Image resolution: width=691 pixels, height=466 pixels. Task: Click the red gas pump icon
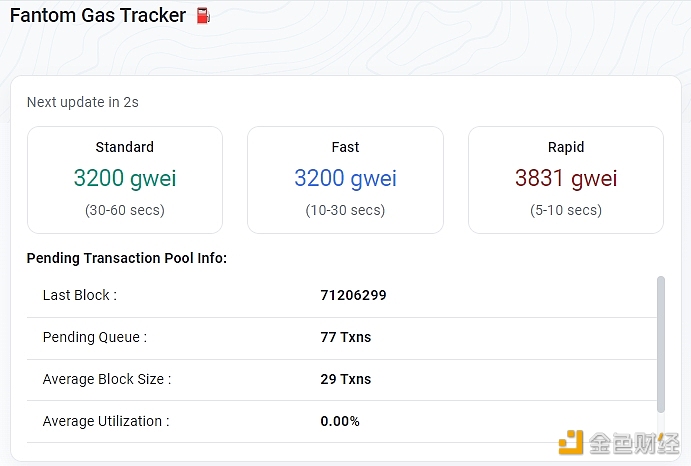[203, 16]
